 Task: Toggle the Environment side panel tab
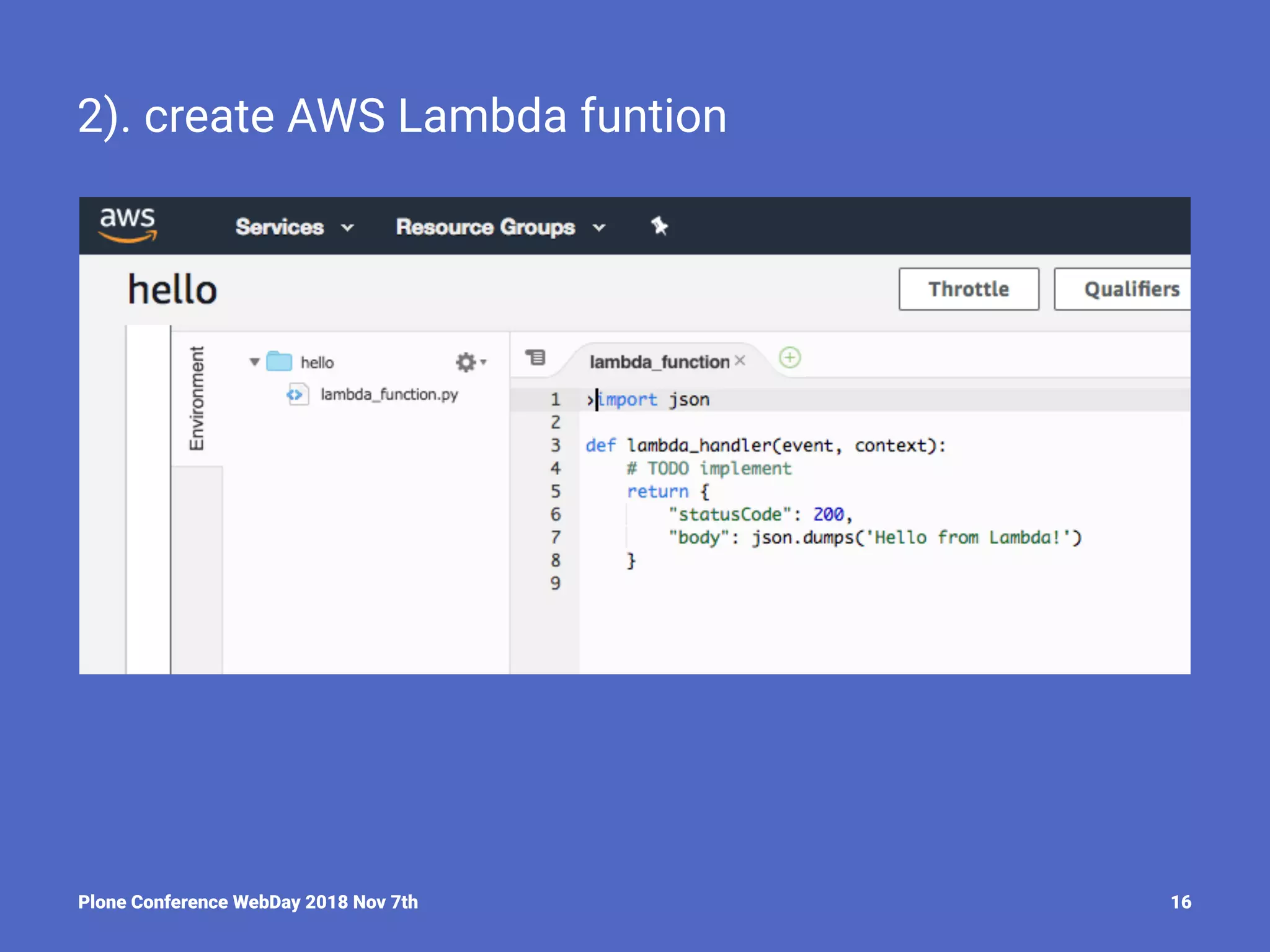point(197,399)
